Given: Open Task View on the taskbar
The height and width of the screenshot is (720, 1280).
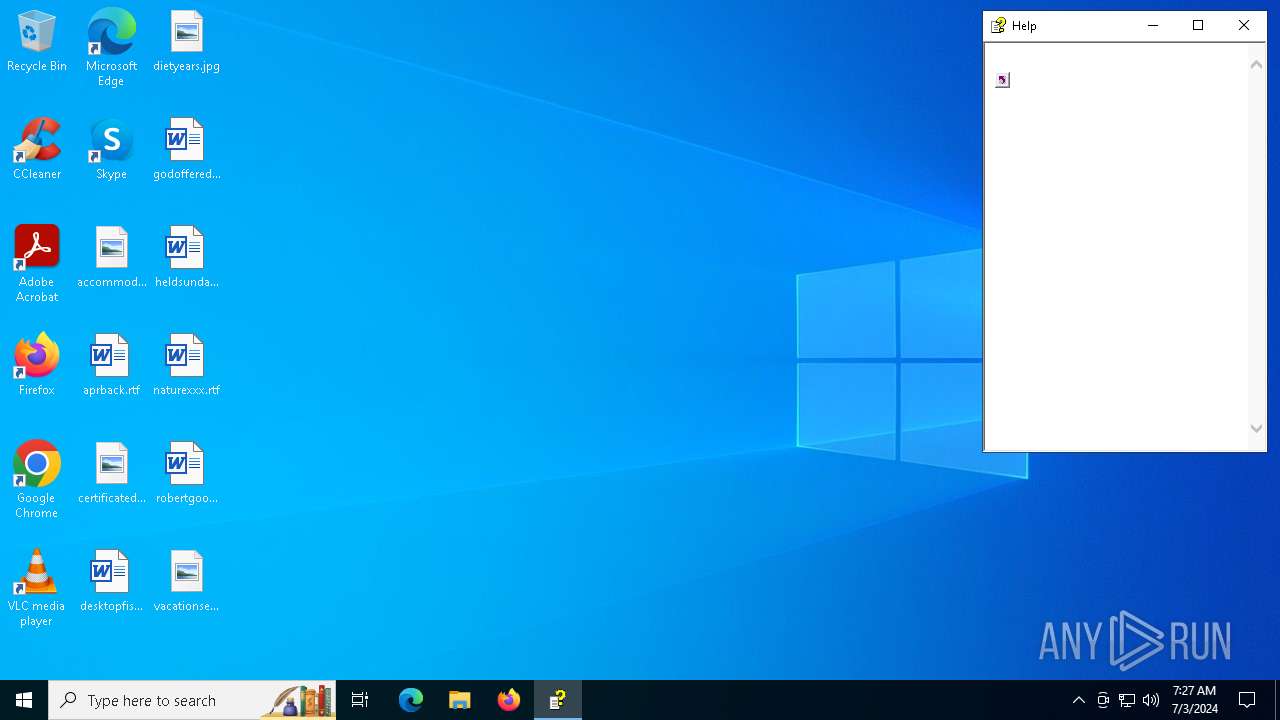Looking at the screenshot, I should tap(360, 700).
